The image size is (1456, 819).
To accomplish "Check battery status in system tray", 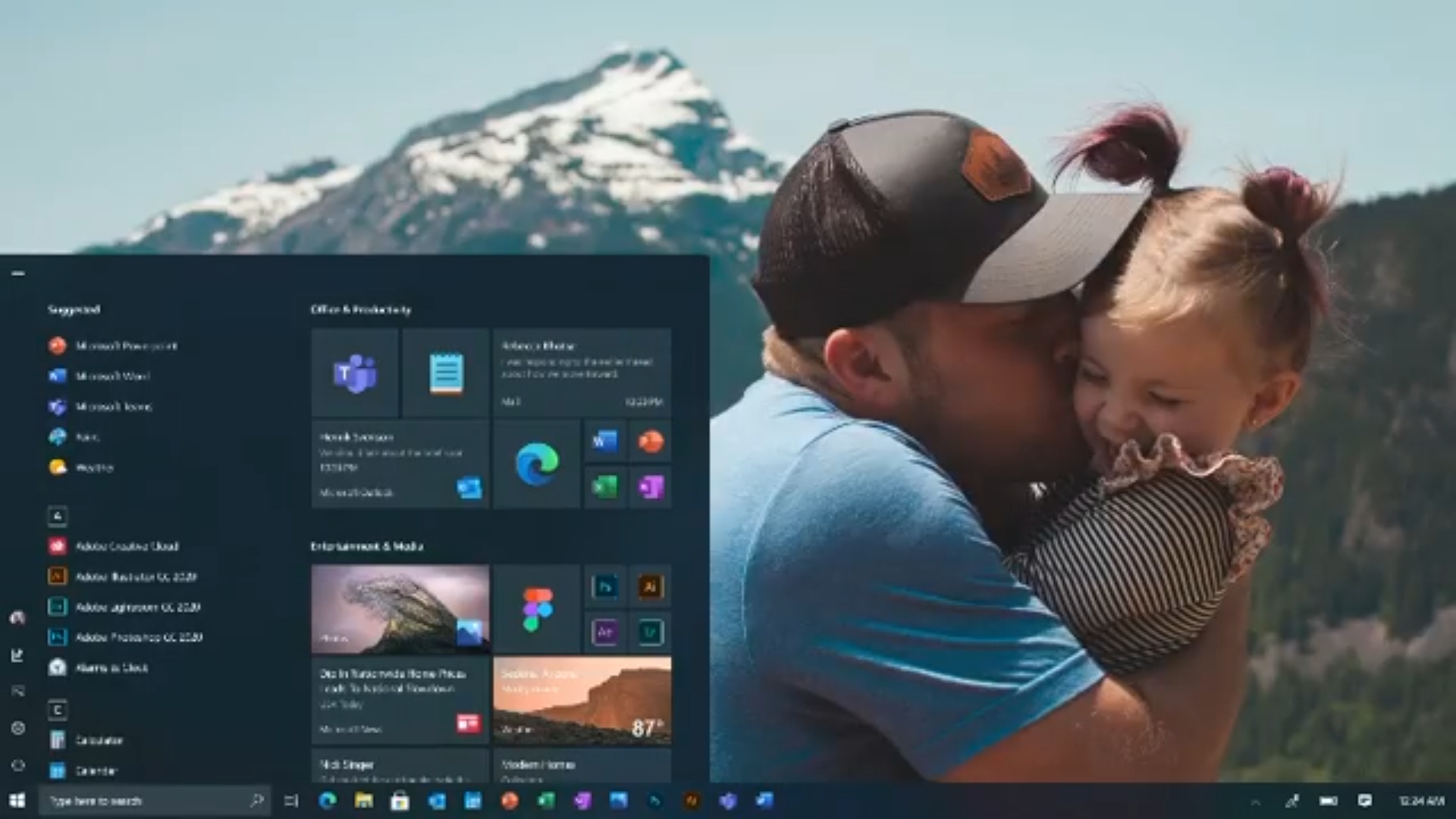I will coord(1329,802).
